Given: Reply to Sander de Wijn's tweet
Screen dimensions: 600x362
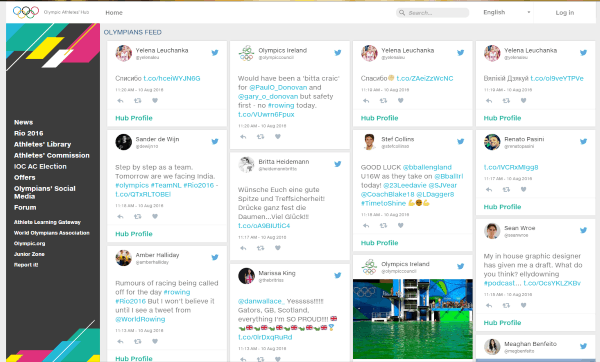Looking at the screenshot, I should [121, 217].
